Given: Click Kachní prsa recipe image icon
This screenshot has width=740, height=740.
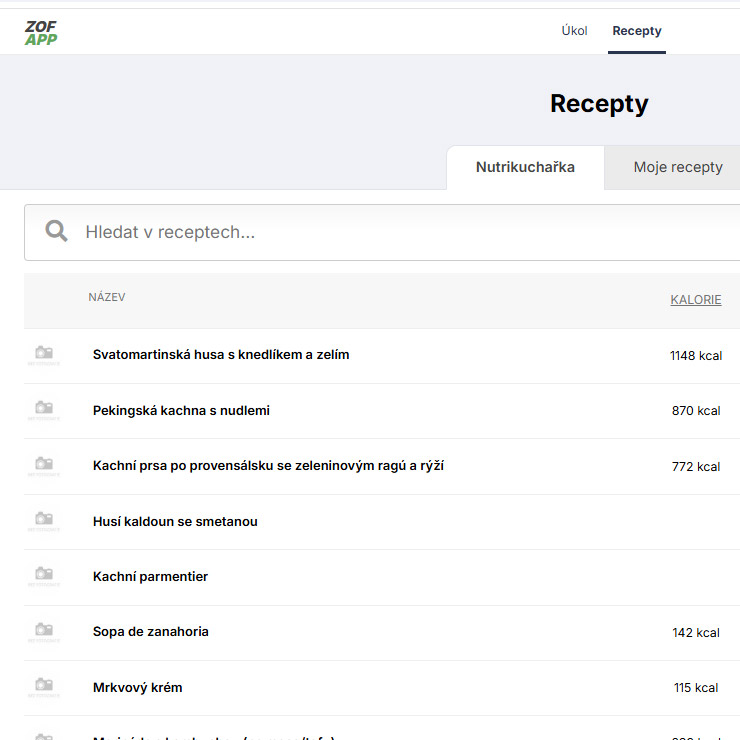Looking at the screenshot, I should click(44, 466).
